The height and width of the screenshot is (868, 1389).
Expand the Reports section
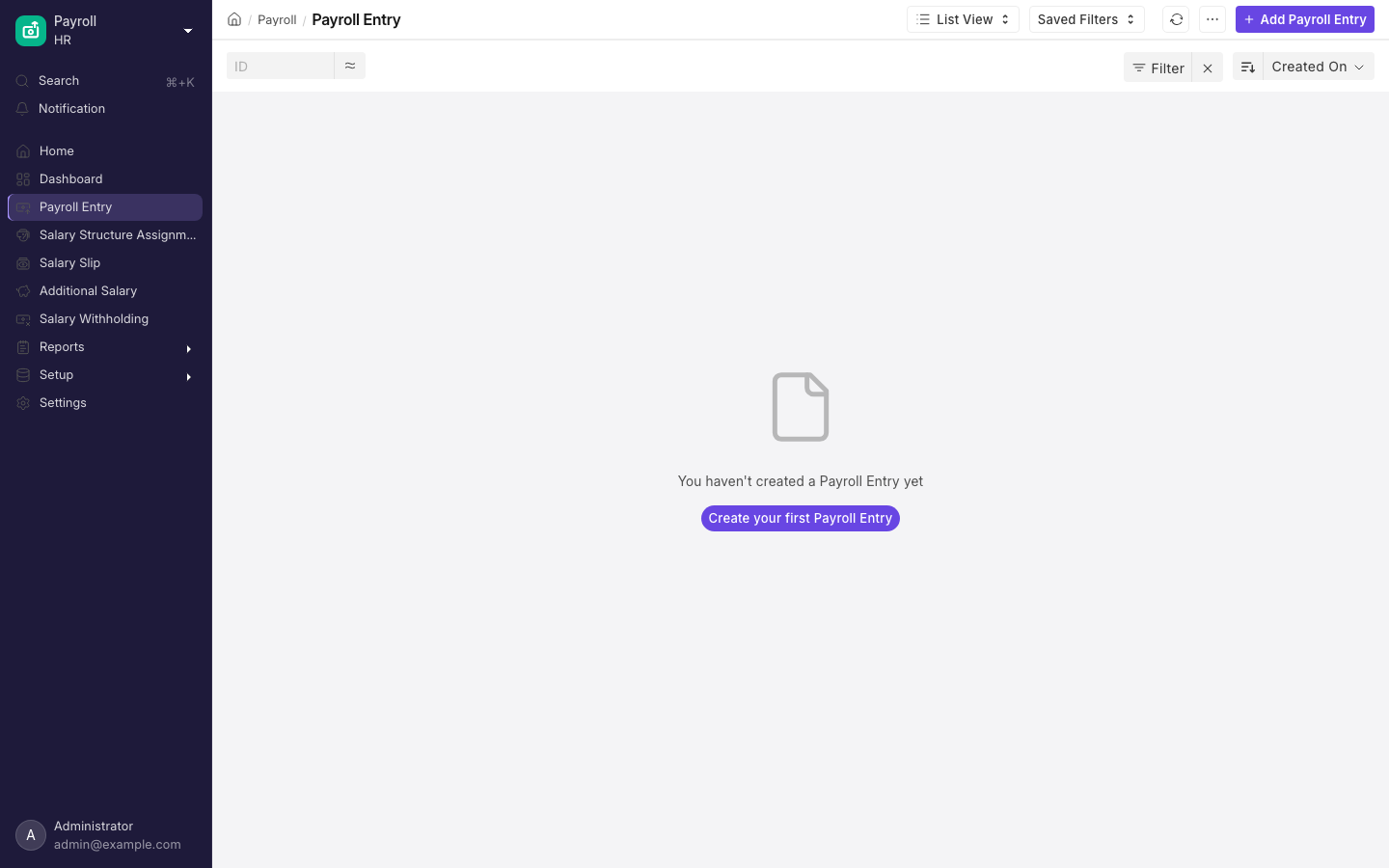pos(106,347)
